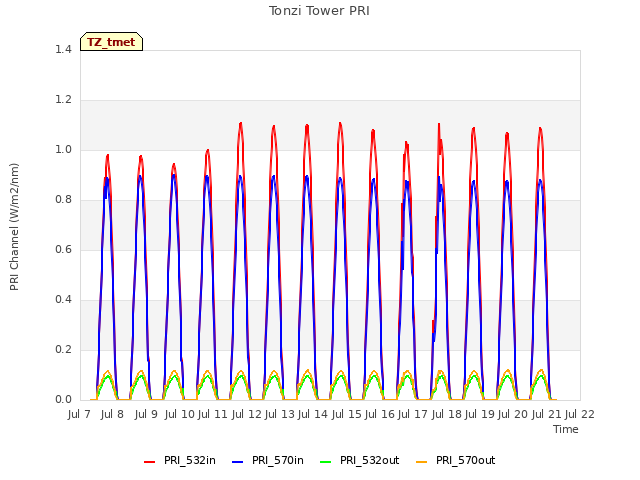Click the red PRI_532in legend swatch
This screenshot has height=480, width=640.
pyautogui.click(x=150, y=462)
